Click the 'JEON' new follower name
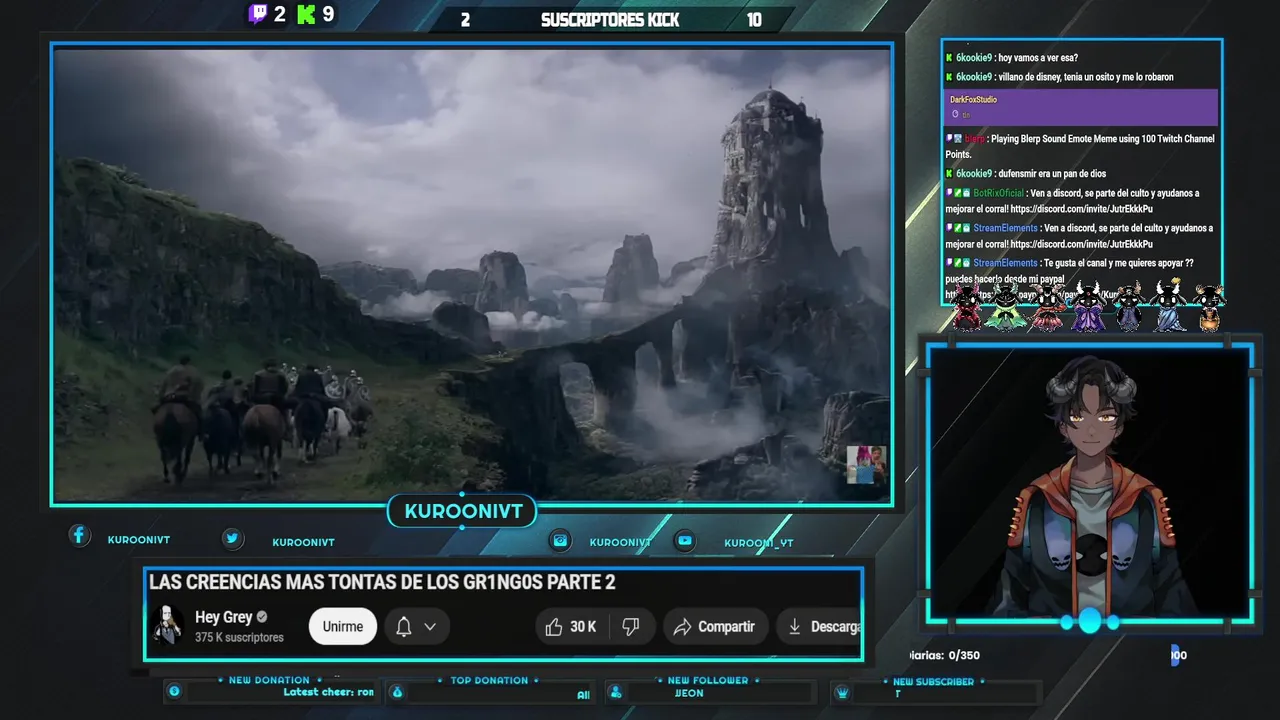 coord(689,693)
